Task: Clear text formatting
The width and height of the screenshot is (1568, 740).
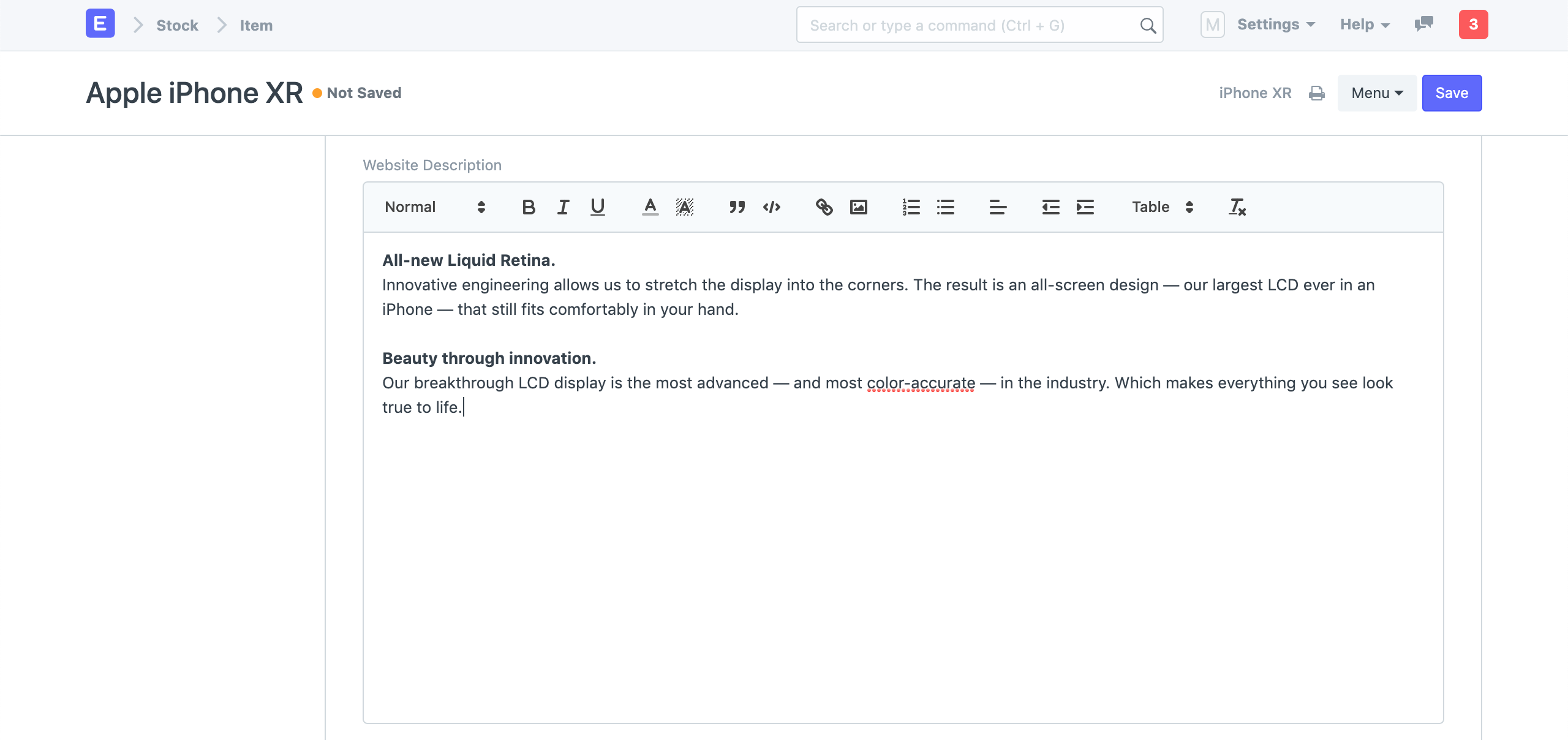Action: (x=1237, y=207)
